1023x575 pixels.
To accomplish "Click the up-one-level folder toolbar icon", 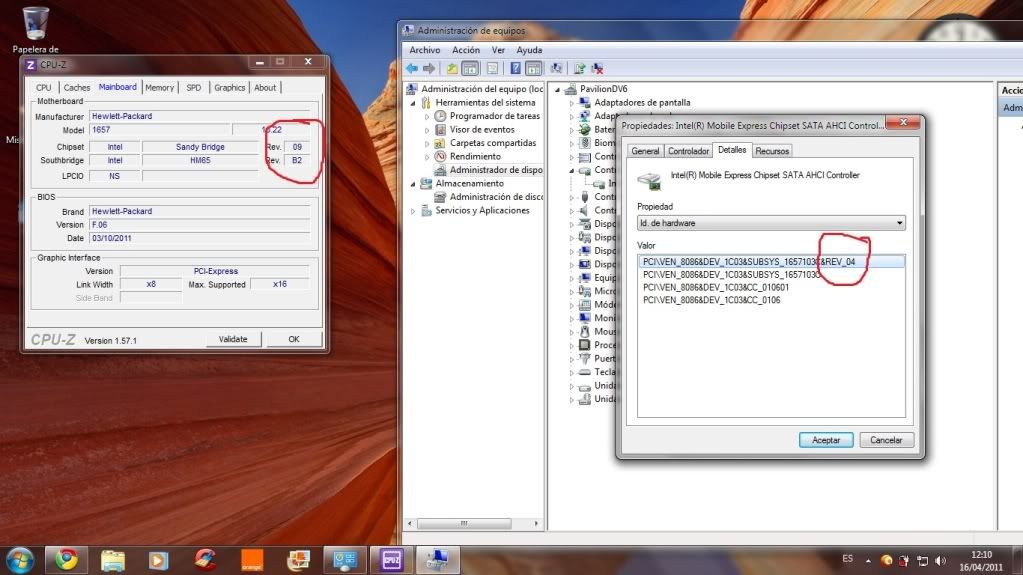I will (451, 69).
